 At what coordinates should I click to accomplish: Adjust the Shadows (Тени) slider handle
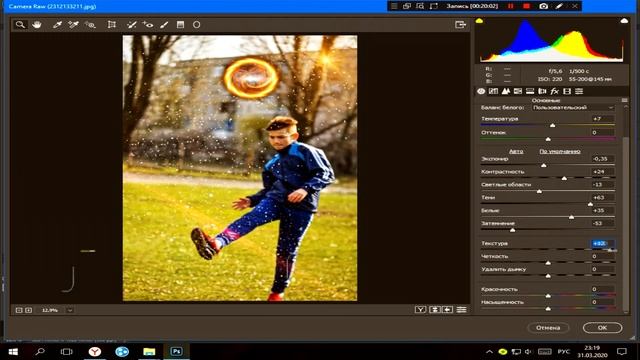(x=590, y=204)
